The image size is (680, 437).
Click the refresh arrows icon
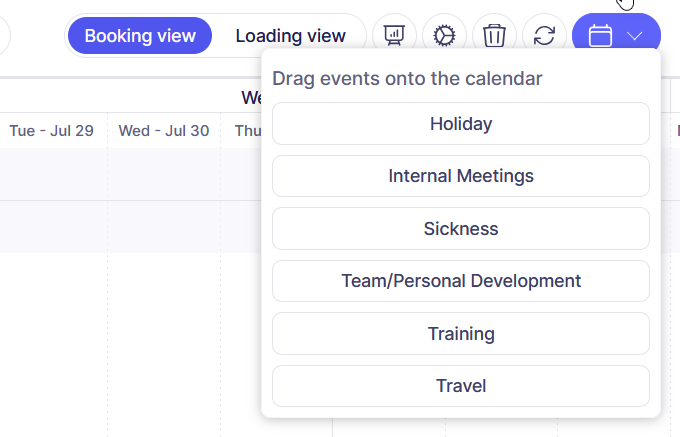544,36
